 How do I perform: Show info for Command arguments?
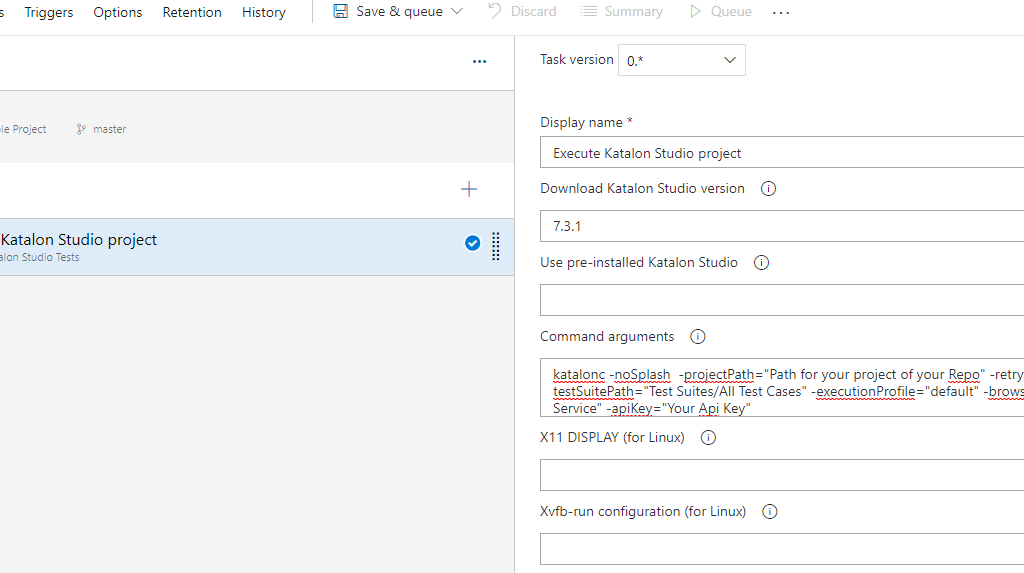tap(698, 337)
